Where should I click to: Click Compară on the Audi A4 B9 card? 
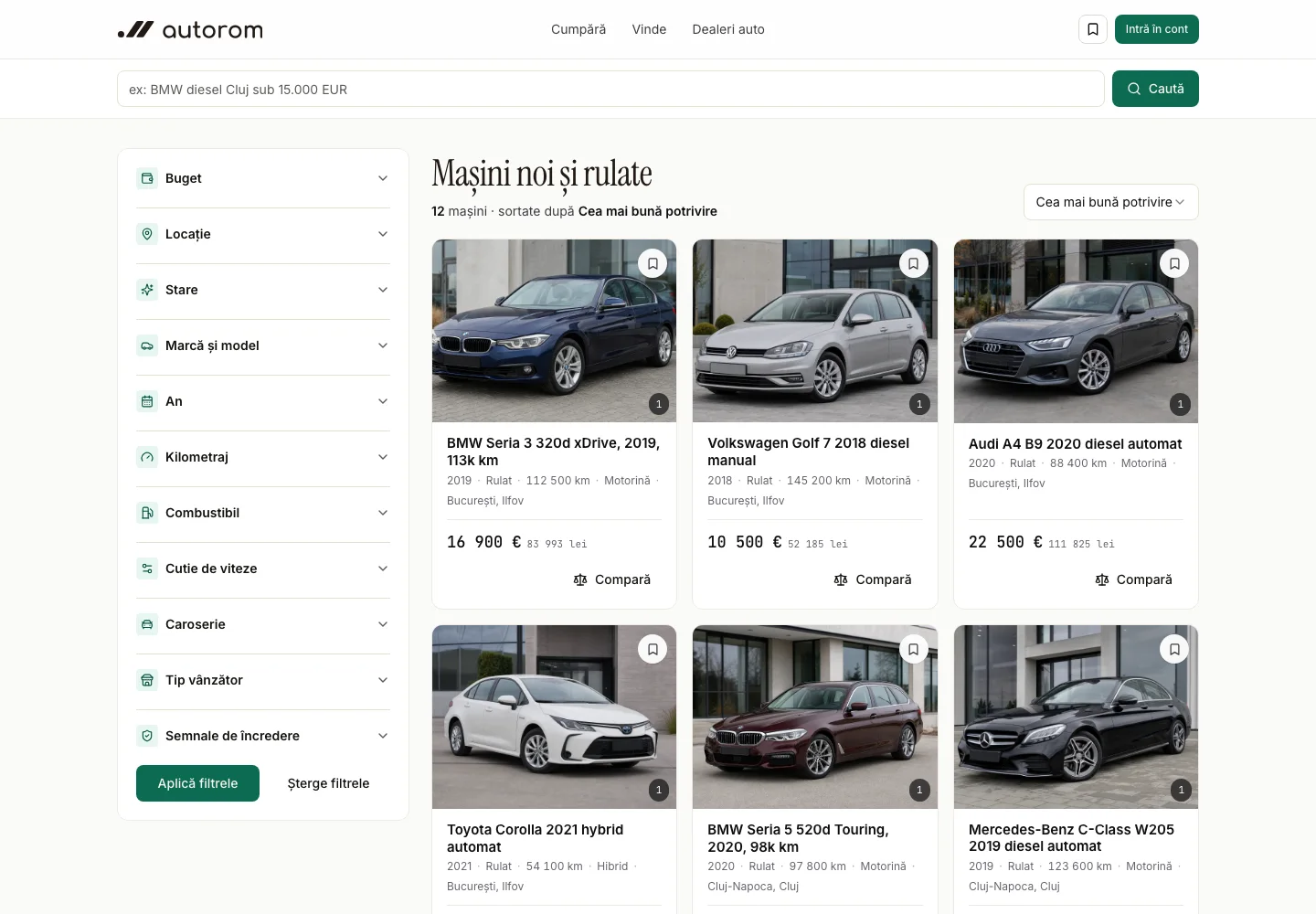pyautogui.click(x=1134, y=579)
